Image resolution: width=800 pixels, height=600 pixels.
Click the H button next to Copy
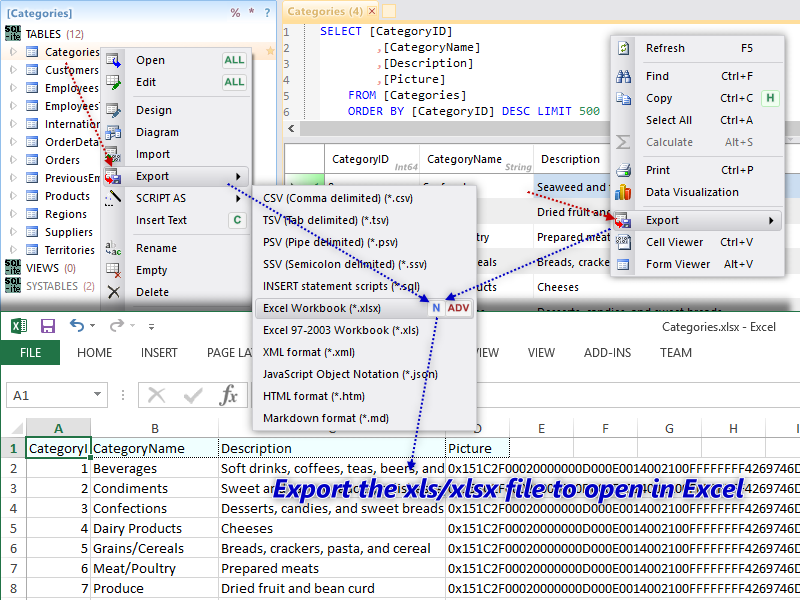pyautogui.click(x=770, y=98)
